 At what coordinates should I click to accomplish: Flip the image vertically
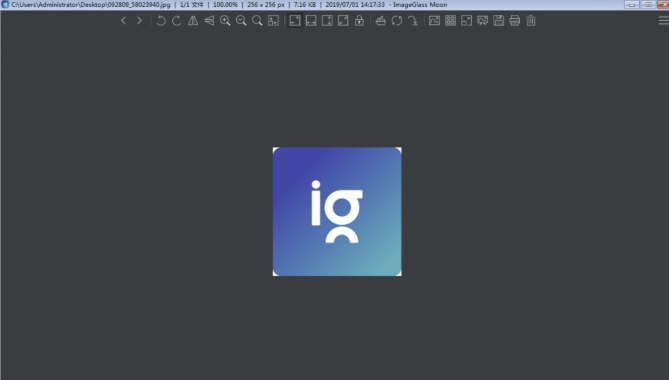tap(209, 20)
